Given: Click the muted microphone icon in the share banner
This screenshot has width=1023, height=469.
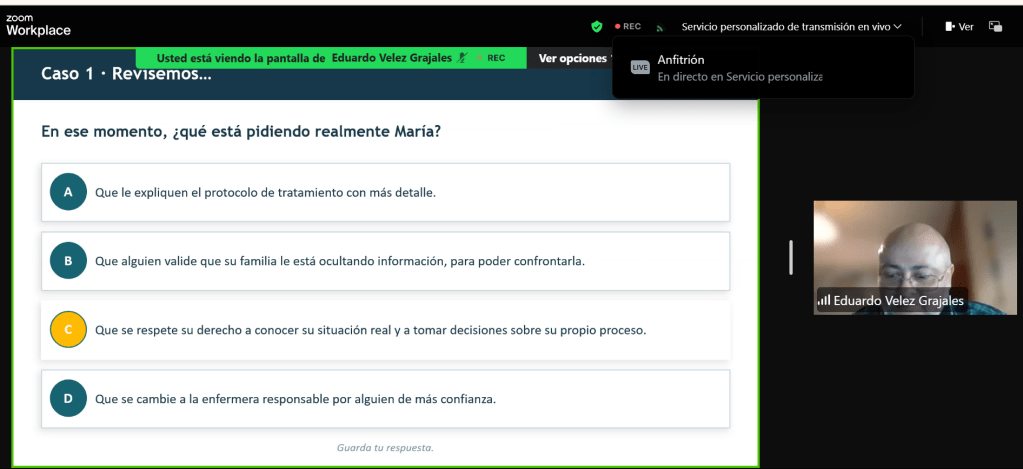Looking at the screenshot, I should tap(462, 58).
